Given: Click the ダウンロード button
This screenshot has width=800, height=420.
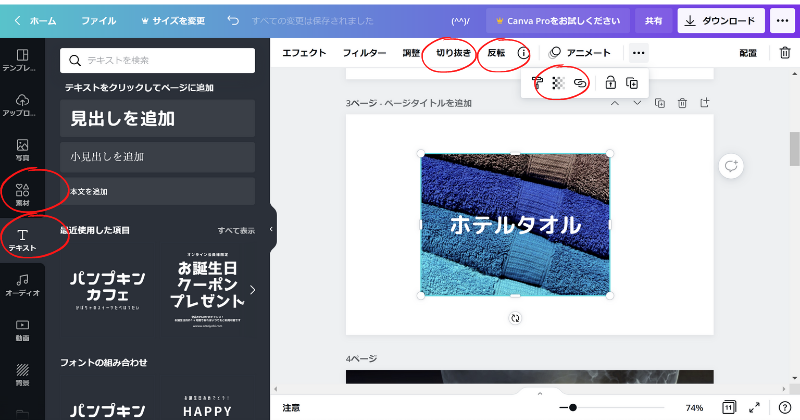Looking at the screenshot, I should [721, 20].
